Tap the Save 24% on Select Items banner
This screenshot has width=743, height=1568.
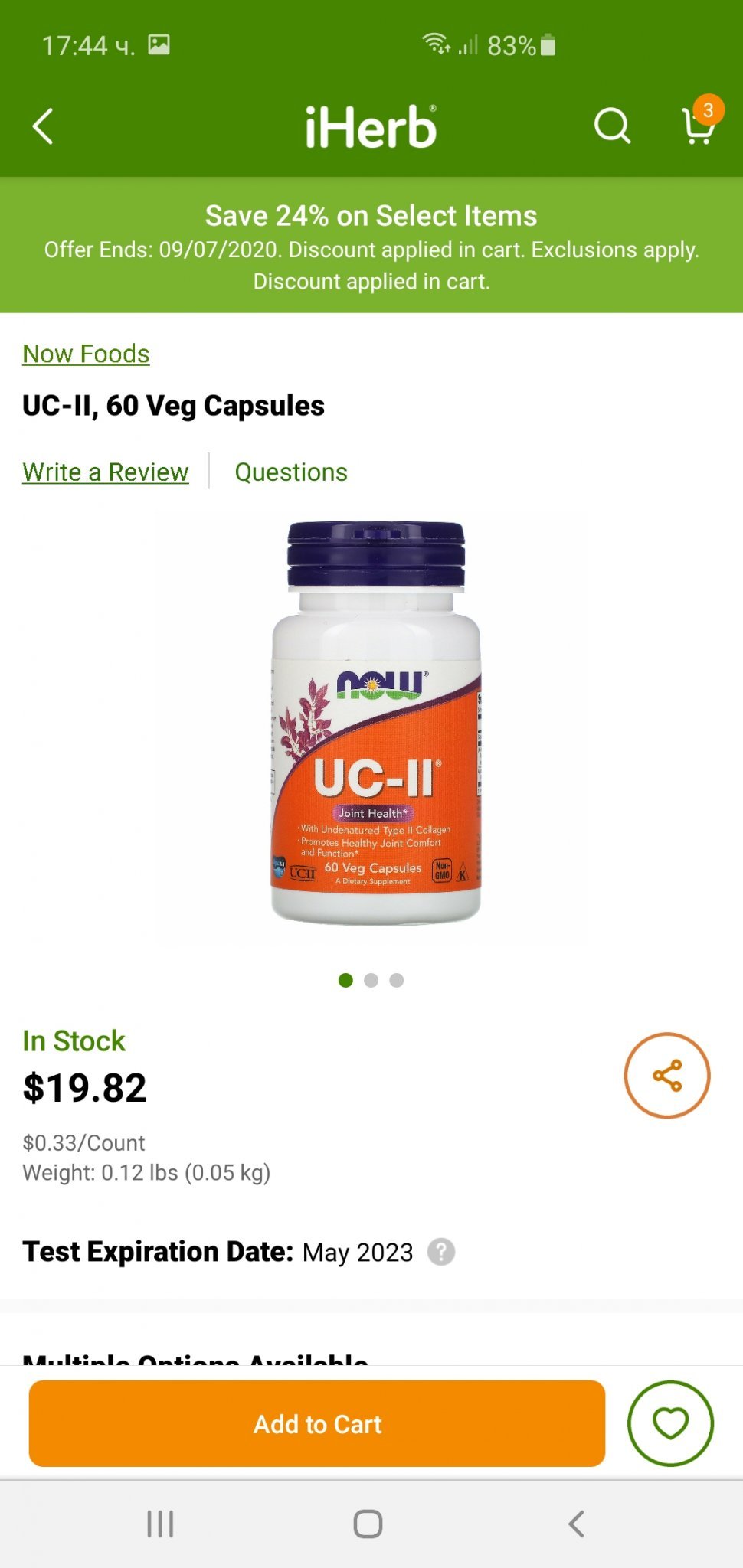point(371,246)
